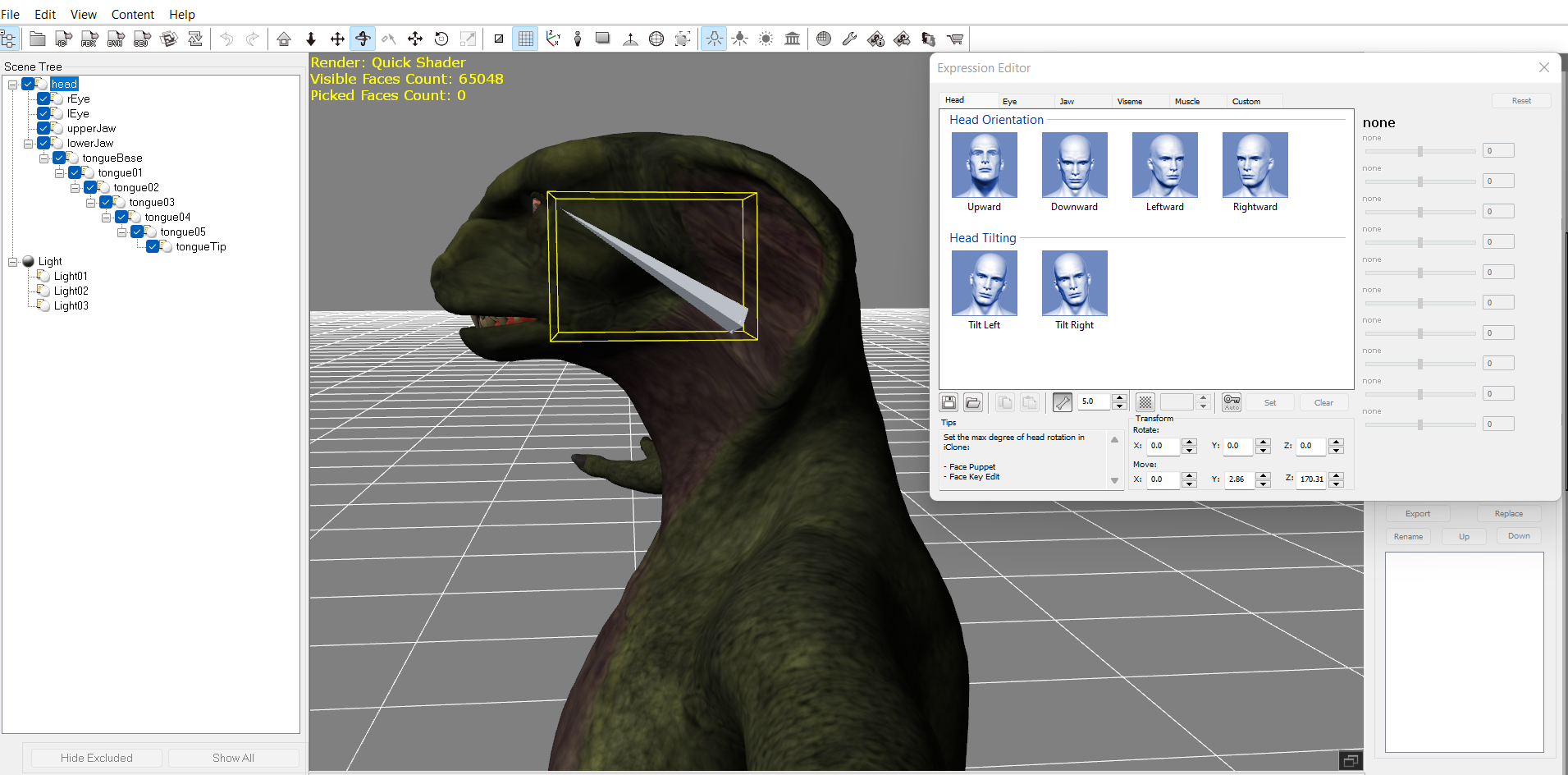Select the Tilt Left thumbnail

tap(984, 283)
